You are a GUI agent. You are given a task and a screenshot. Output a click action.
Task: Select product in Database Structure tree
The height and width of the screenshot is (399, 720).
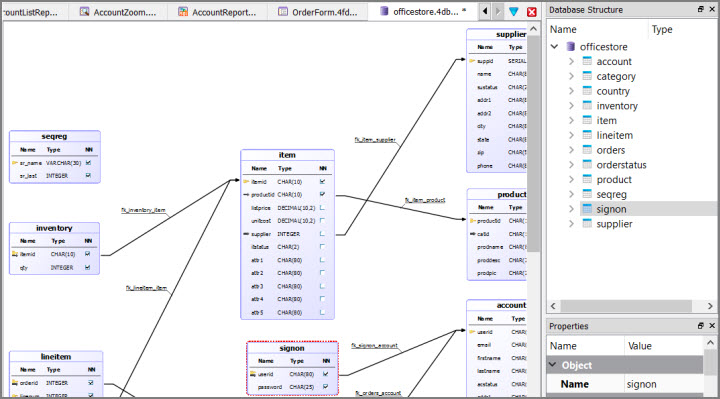click(x=614, y=180)
